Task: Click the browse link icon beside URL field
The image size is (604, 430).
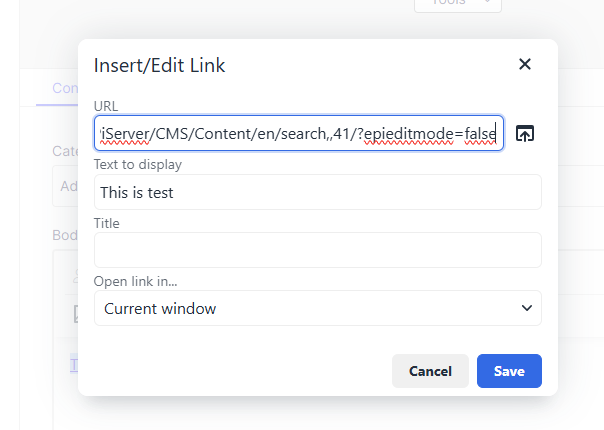Action: click(525, 134)
